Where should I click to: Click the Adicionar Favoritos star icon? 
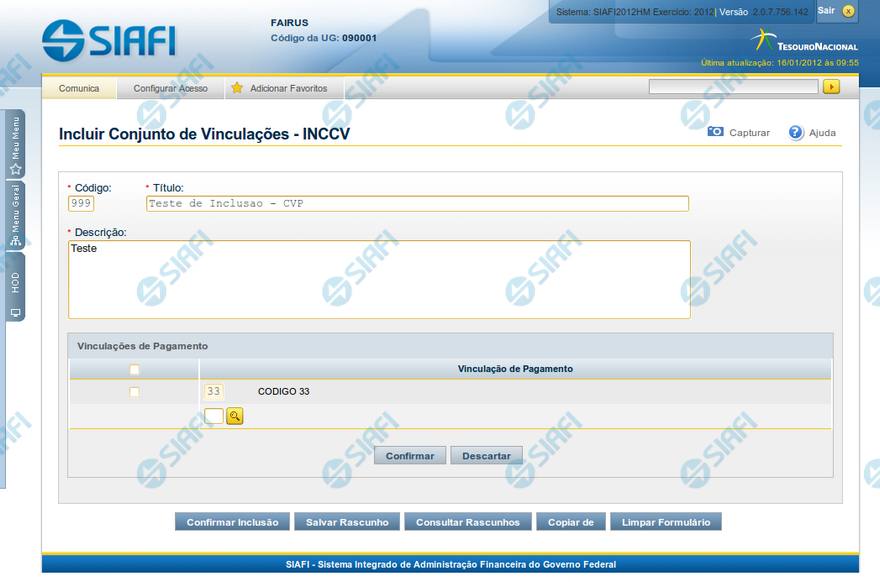(x=237, y=88)
